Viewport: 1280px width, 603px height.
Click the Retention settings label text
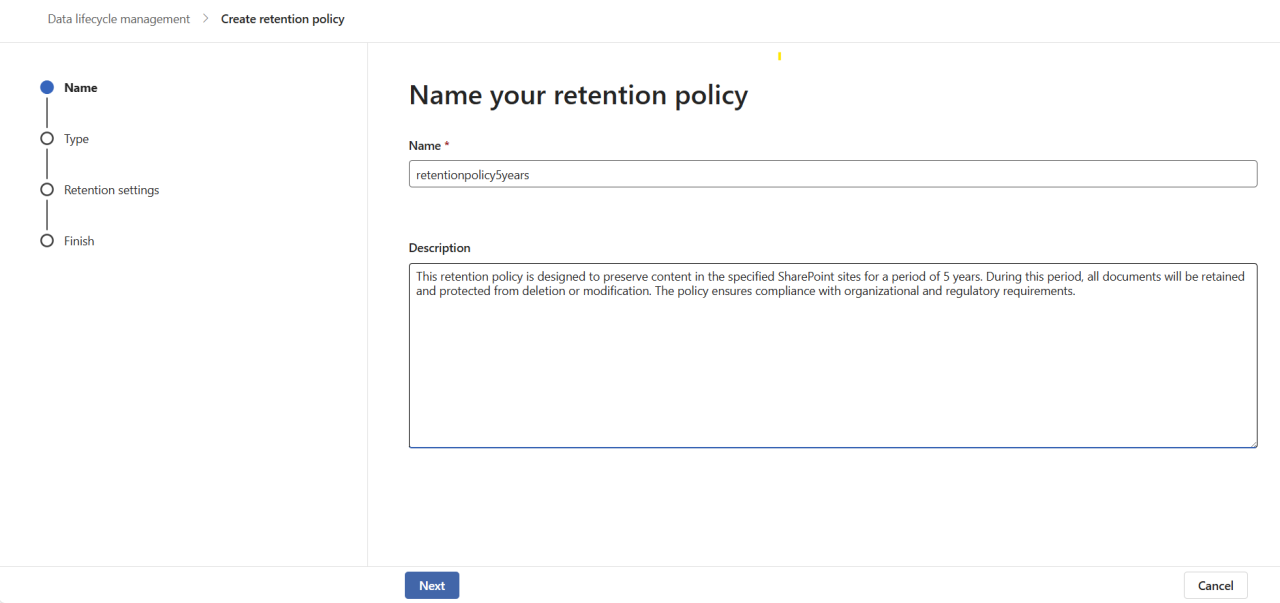pos(110,189)
